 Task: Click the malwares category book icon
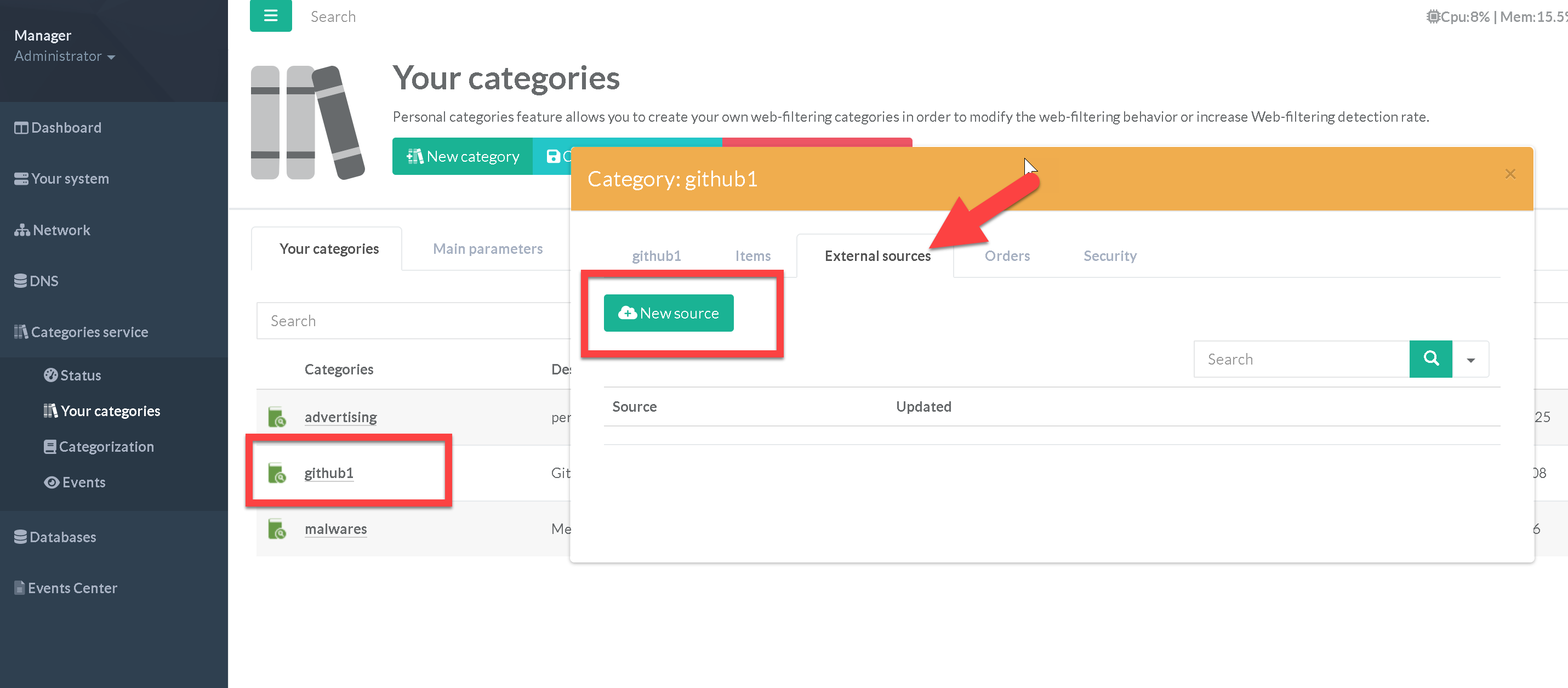click(x=277, y=529)
